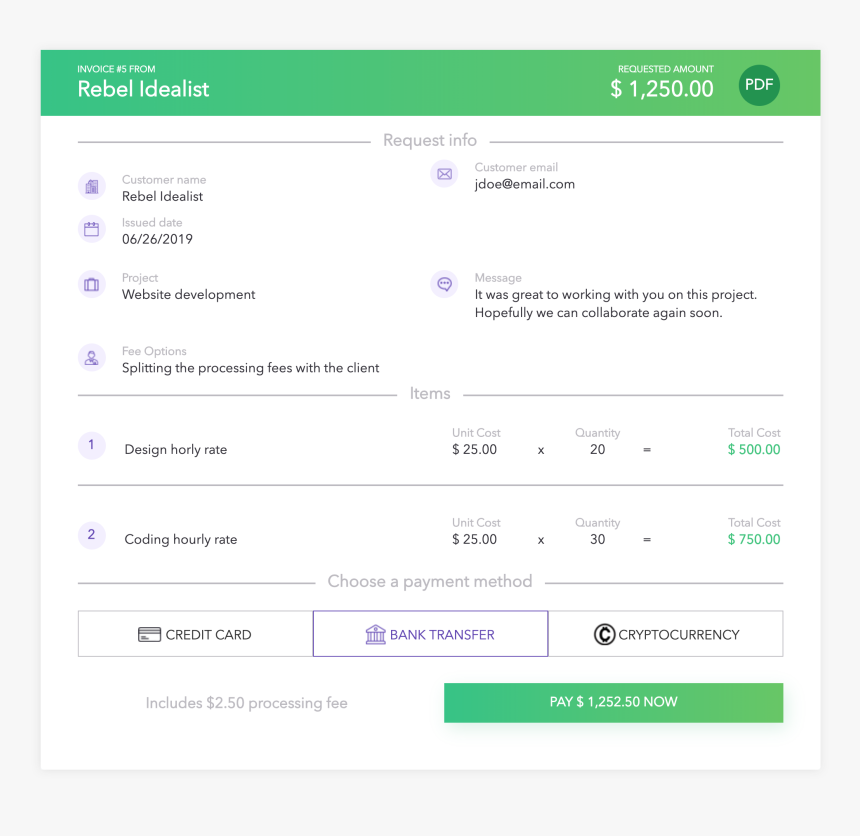Click the message speech bubble icon
This screenshot has width=860, height=836.
pos(445,284)
